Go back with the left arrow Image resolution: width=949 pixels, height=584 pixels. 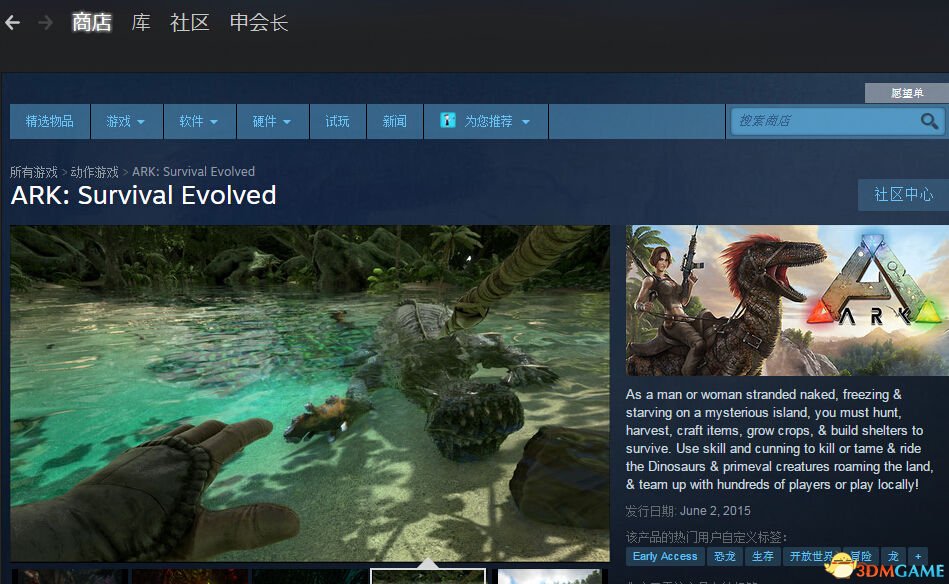[x=12, y=23]
